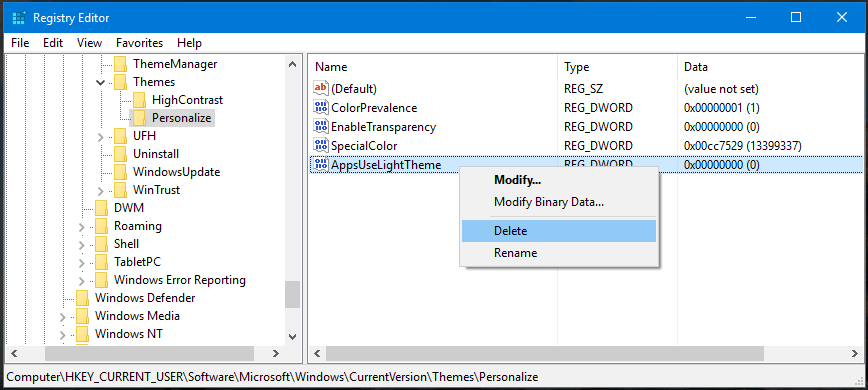Click the Windows Error Reporting folder icon
Viewport: 868px width, 390px height.
[101, 280]
